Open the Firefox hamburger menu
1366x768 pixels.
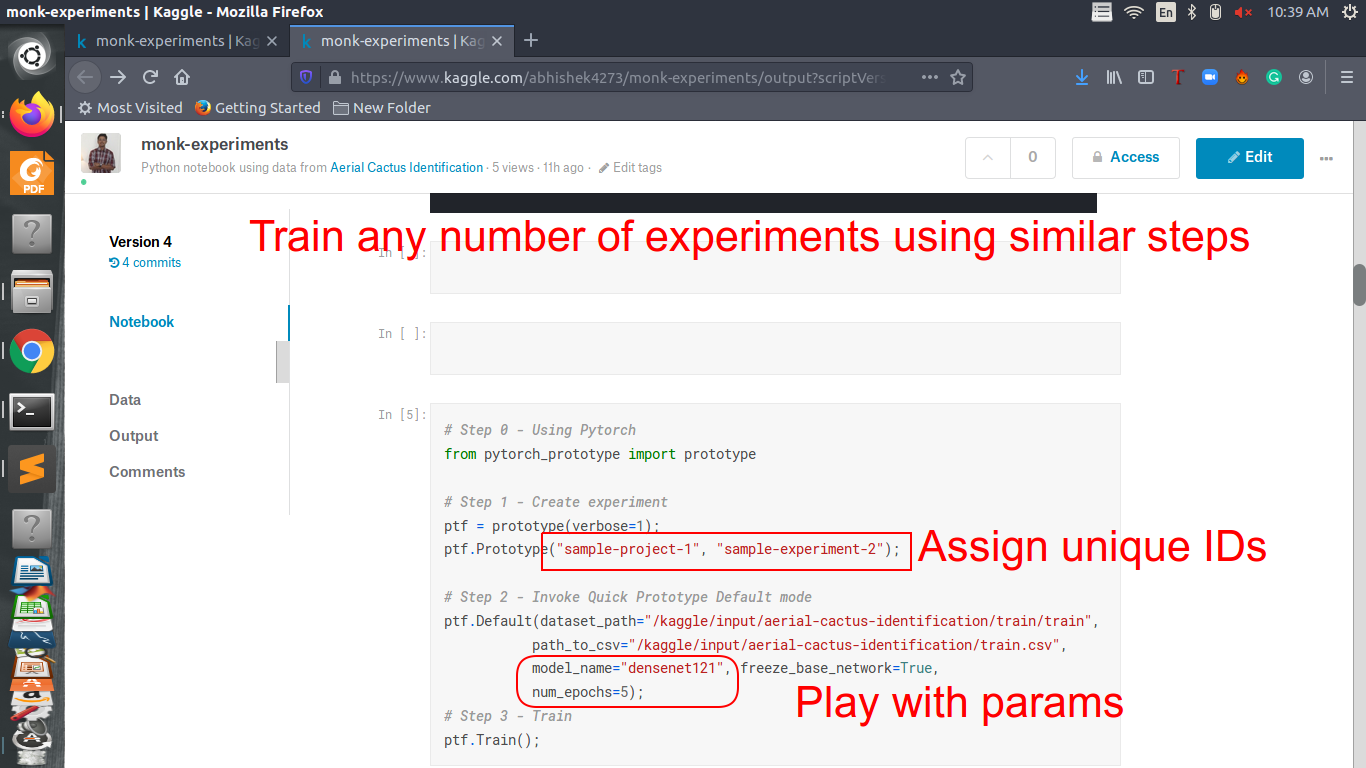pos(1346,77)
